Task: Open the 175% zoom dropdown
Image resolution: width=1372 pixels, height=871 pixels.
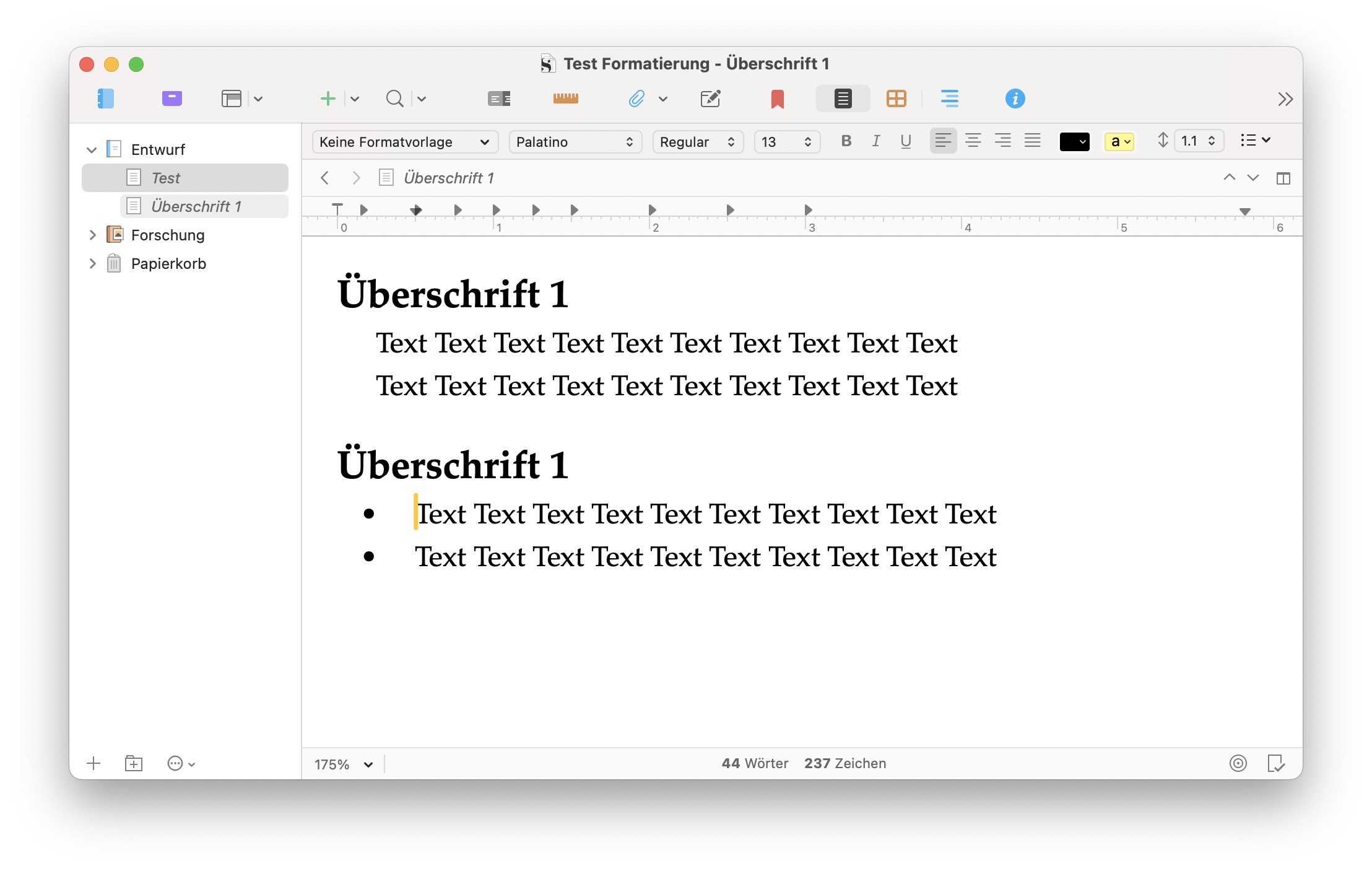Action: tap(344, 764)
